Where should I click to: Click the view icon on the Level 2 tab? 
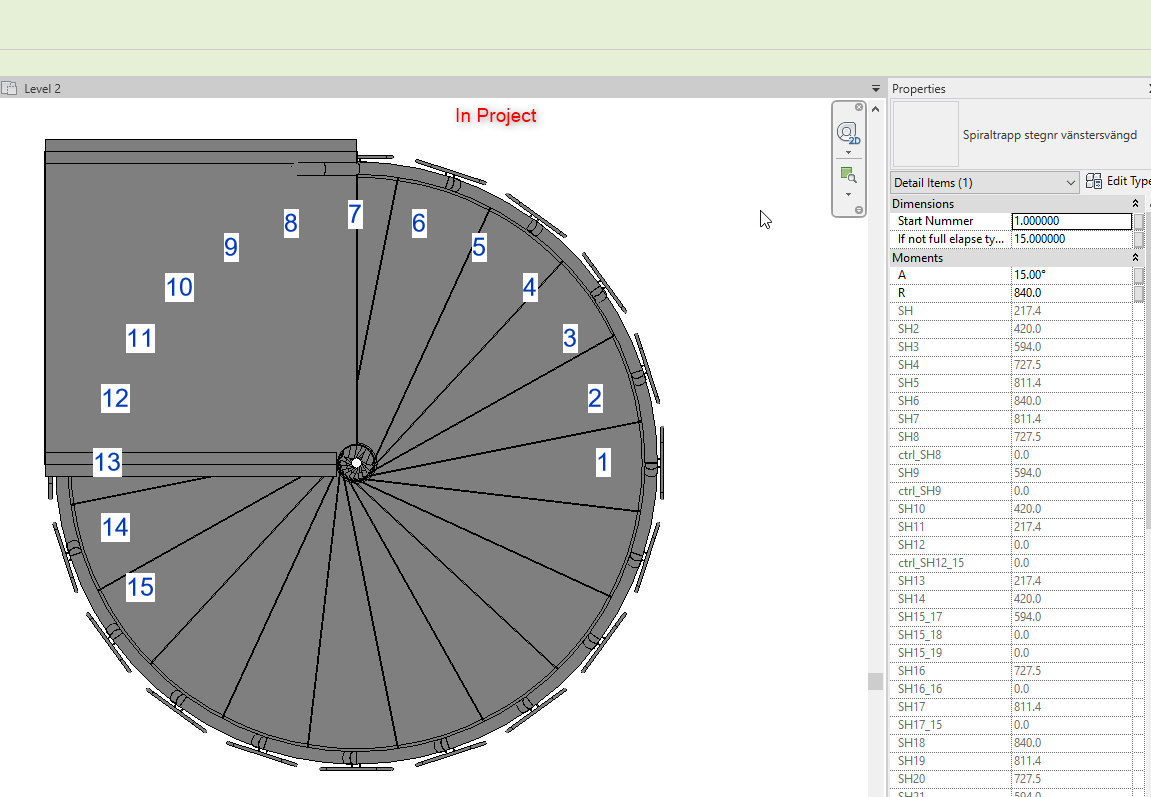click(x=8, y=88)
